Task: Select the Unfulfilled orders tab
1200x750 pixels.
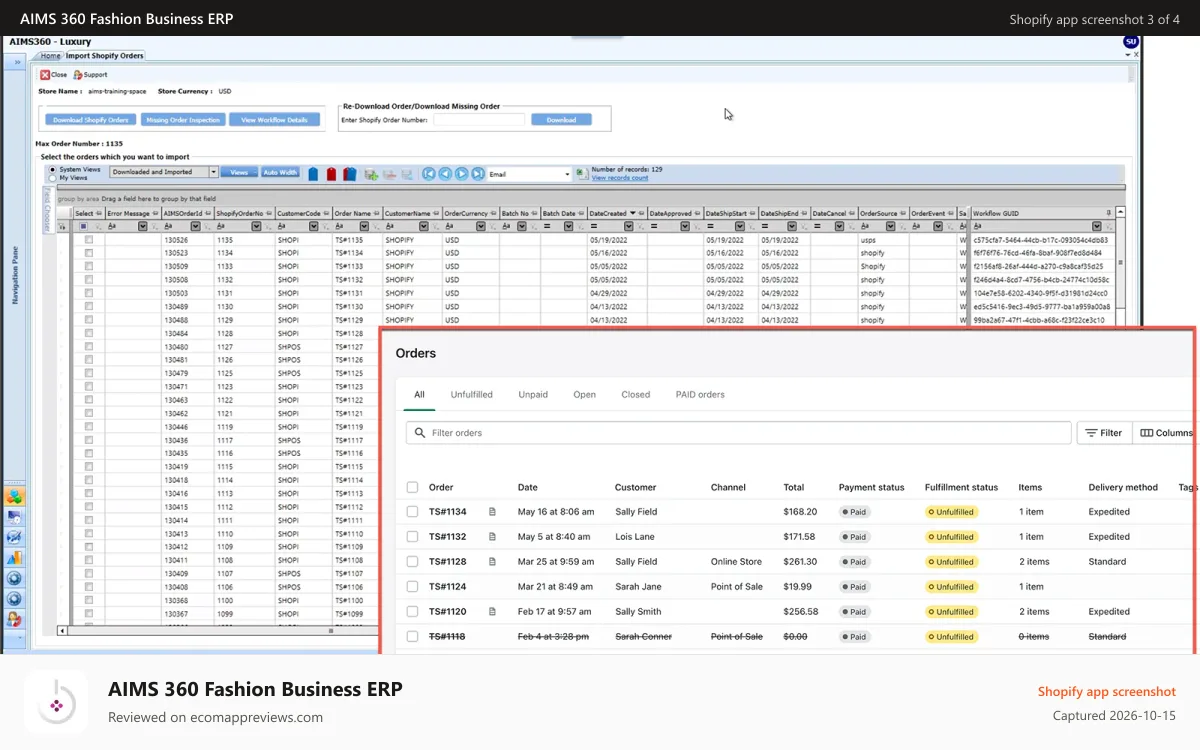Action: point(471,395)
